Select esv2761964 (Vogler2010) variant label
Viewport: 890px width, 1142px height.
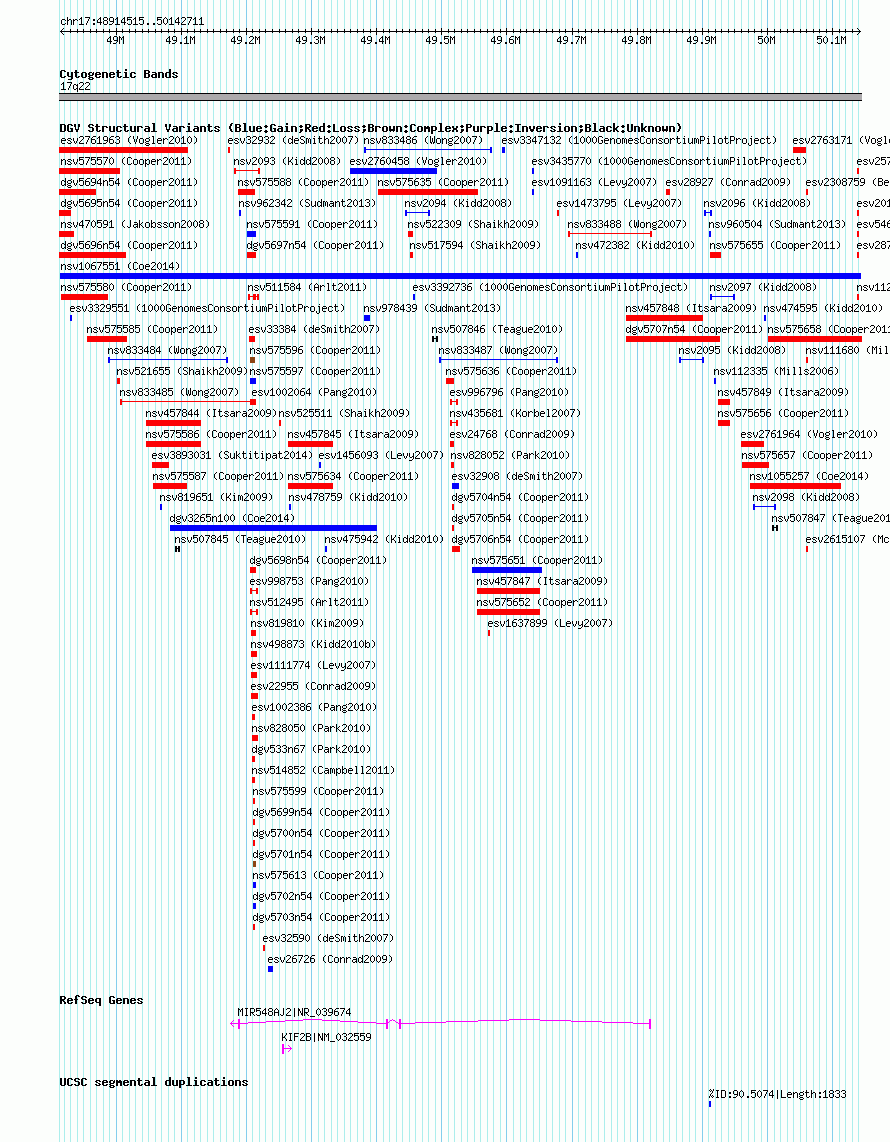809,434
